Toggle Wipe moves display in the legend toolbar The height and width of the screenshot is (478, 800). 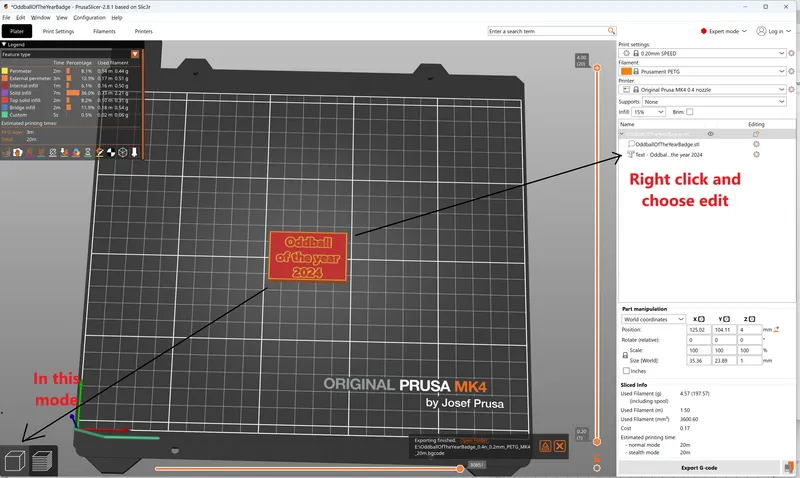pyautogui.click(x=18, y=153)
